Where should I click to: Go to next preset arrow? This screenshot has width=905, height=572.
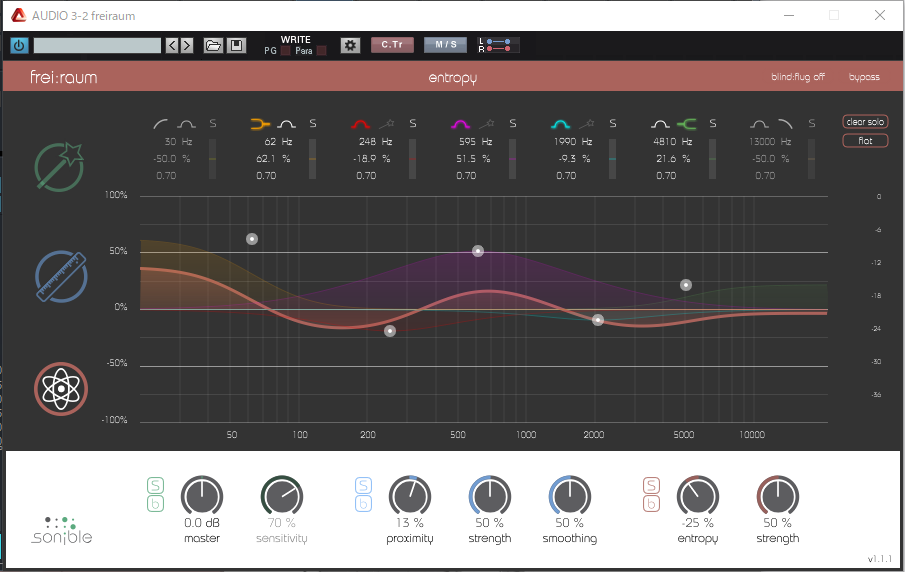[x=187, y=46]
